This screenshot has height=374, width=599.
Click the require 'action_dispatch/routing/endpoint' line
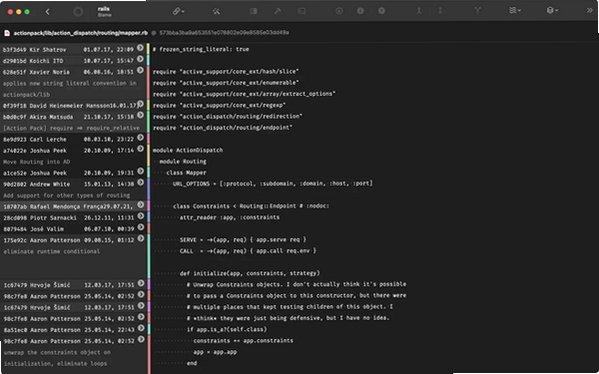click(x=223, y=127)
